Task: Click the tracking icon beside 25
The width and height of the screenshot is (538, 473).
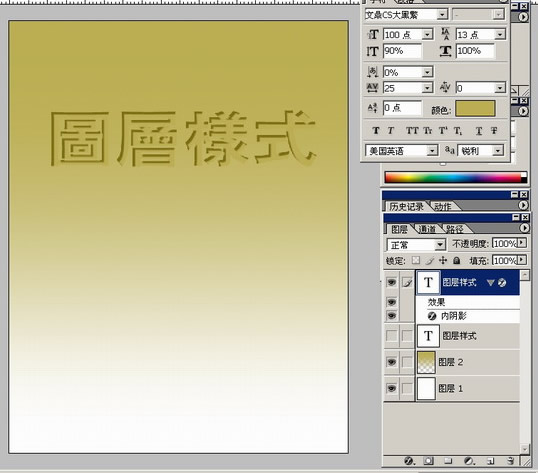Action: [373, 88]
